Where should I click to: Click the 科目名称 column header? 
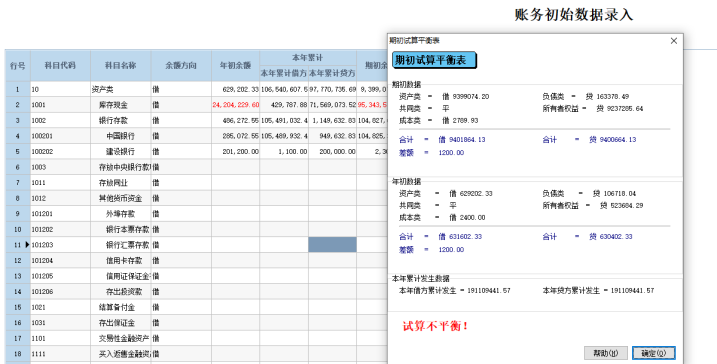click(121, 65)
